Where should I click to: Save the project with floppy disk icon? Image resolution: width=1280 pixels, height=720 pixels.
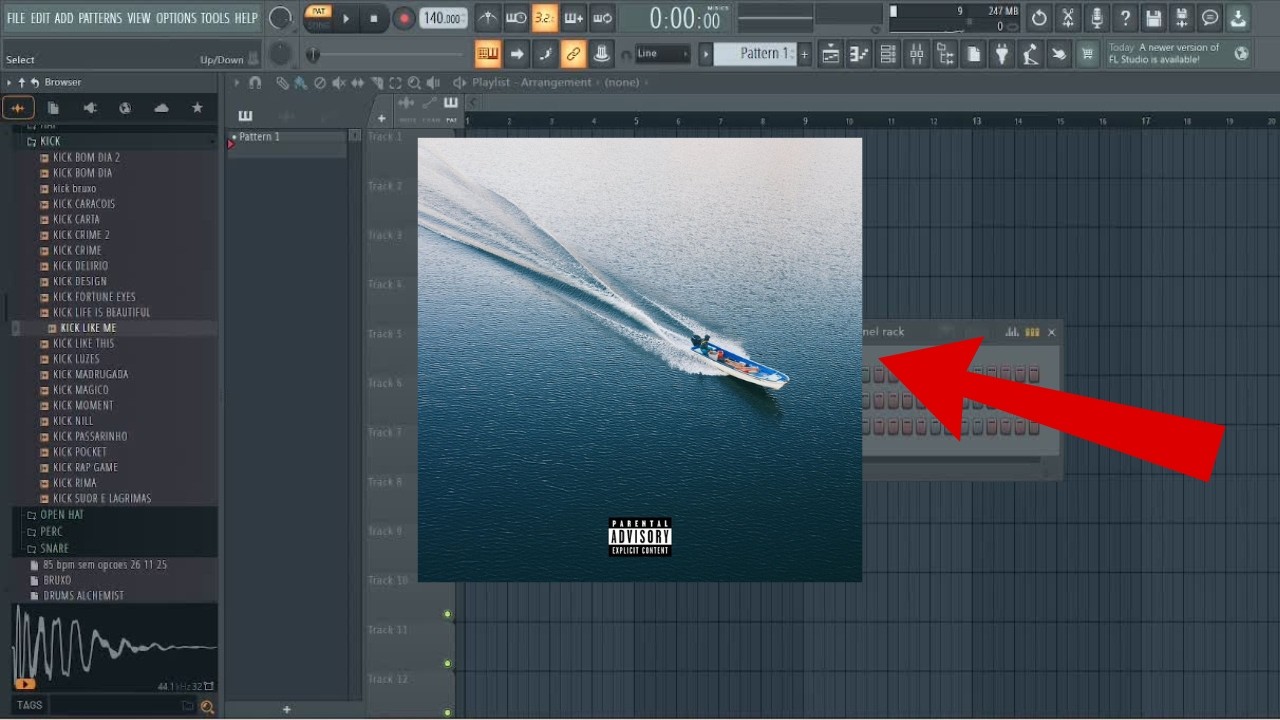point(1154,18)
